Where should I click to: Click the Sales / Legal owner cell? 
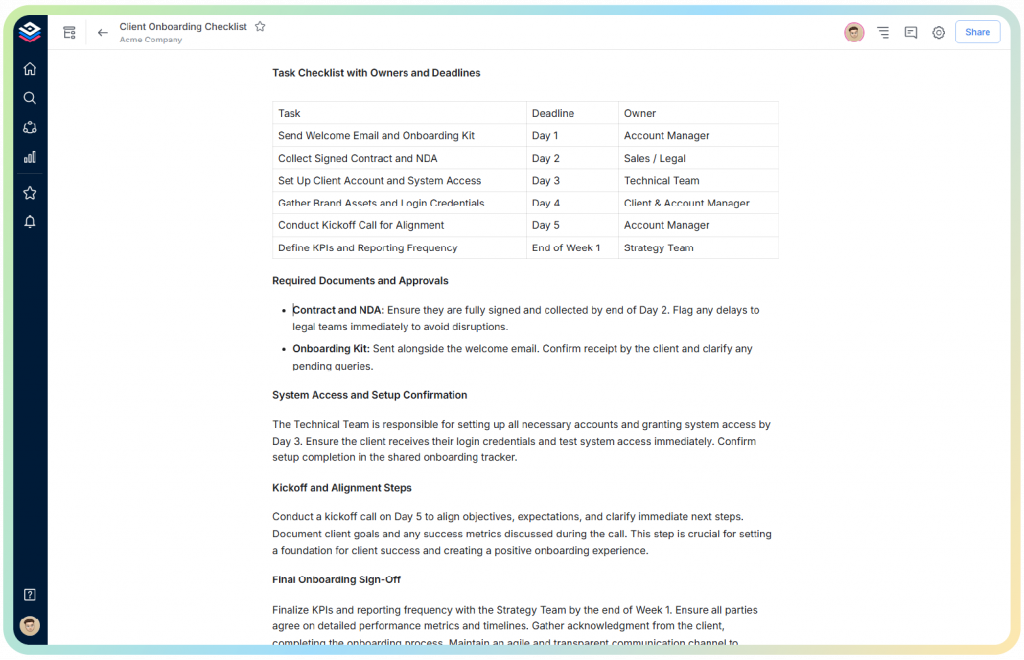coord(698,158)
